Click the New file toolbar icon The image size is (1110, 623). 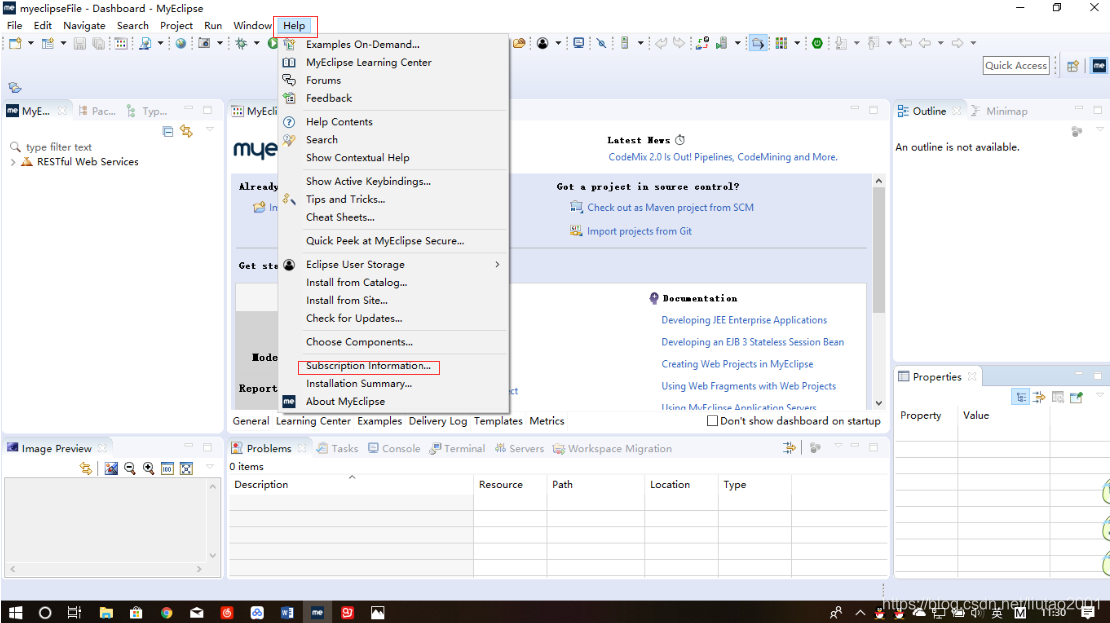(14, 43)
